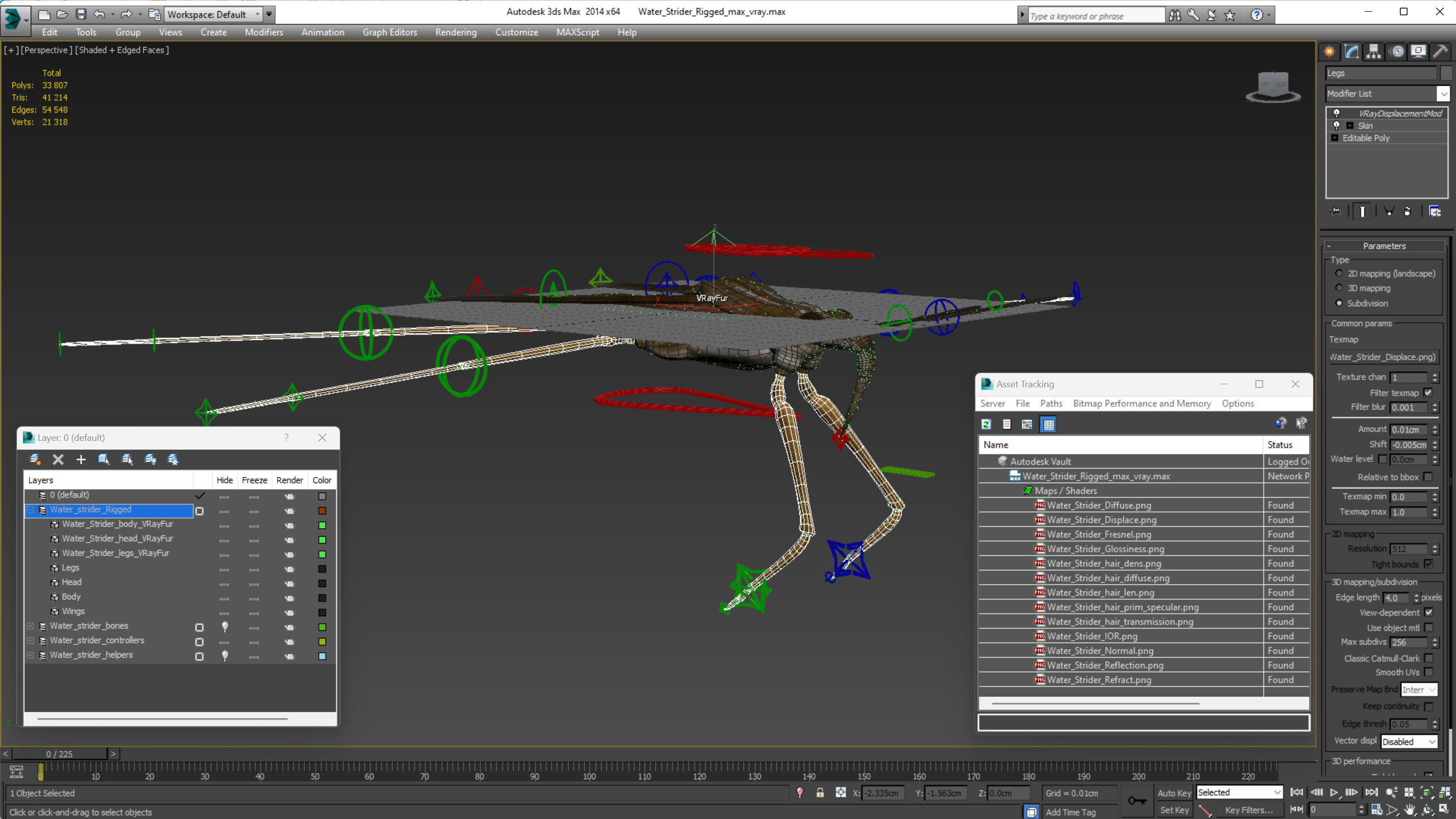The width and height of the screenshot is (1456, 819).
Task: Click color swatch of Water_strider_helpers layer
Action: click(322, 656)
